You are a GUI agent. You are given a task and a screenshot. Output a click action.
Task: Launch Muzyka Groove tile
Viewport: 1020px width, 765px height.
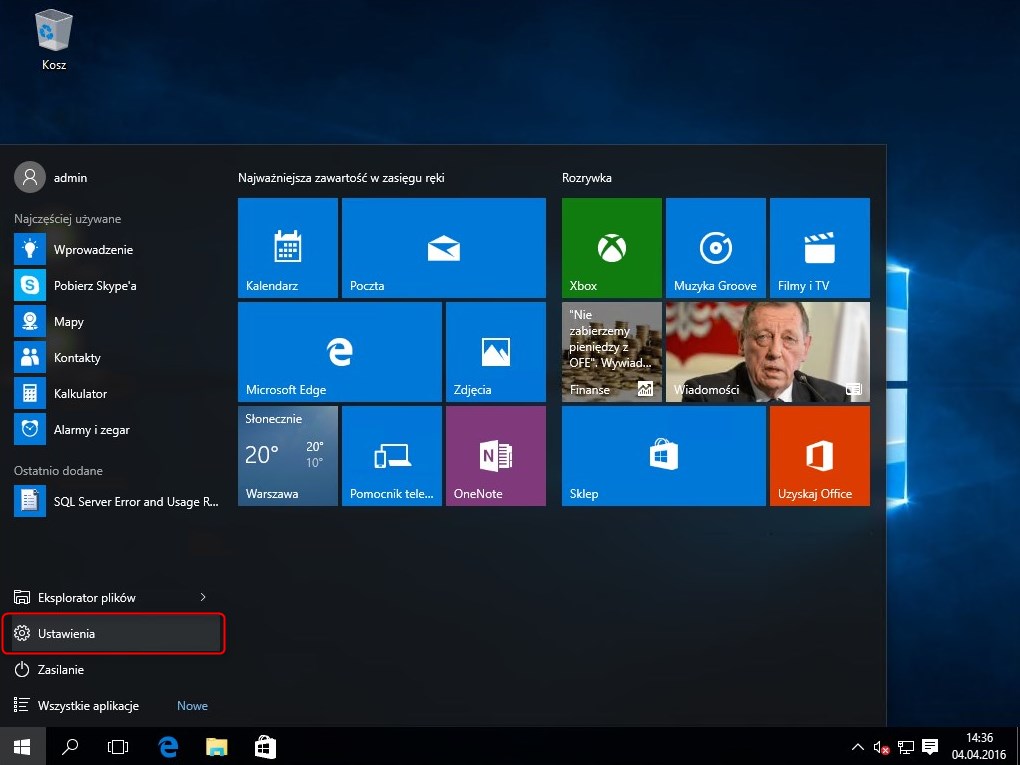[715, 248]
